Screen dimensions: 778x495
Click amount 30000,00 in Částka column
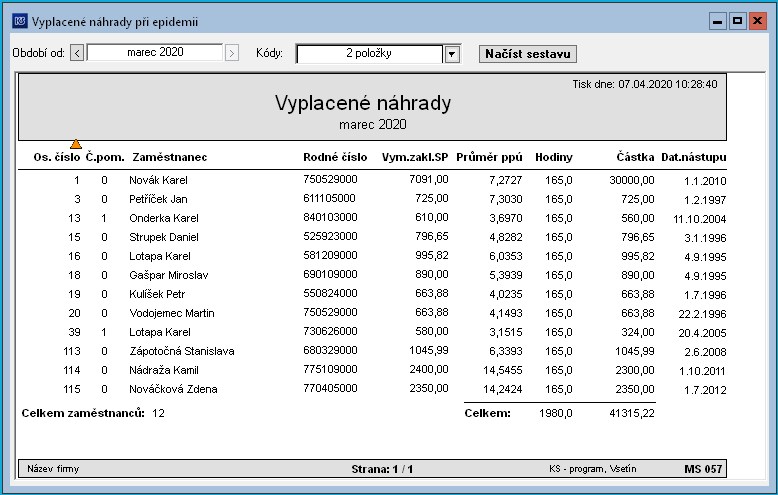point(632,180)
